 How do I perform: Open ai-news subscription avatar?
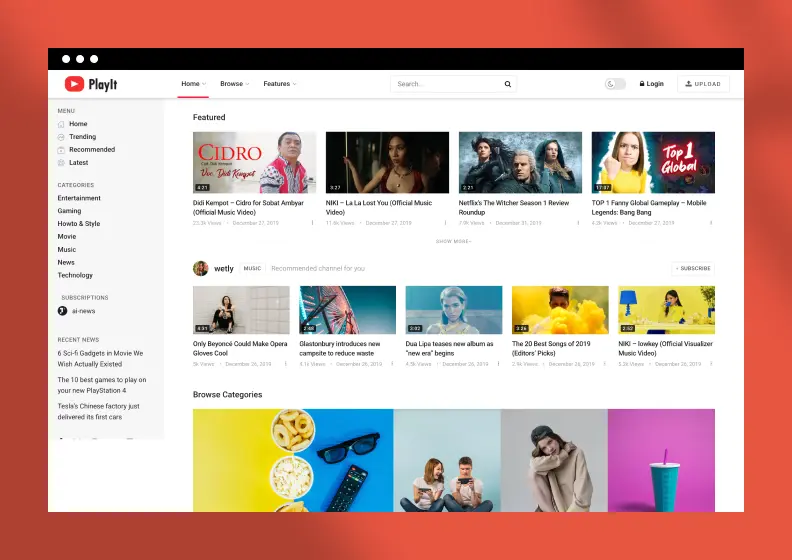63,311
